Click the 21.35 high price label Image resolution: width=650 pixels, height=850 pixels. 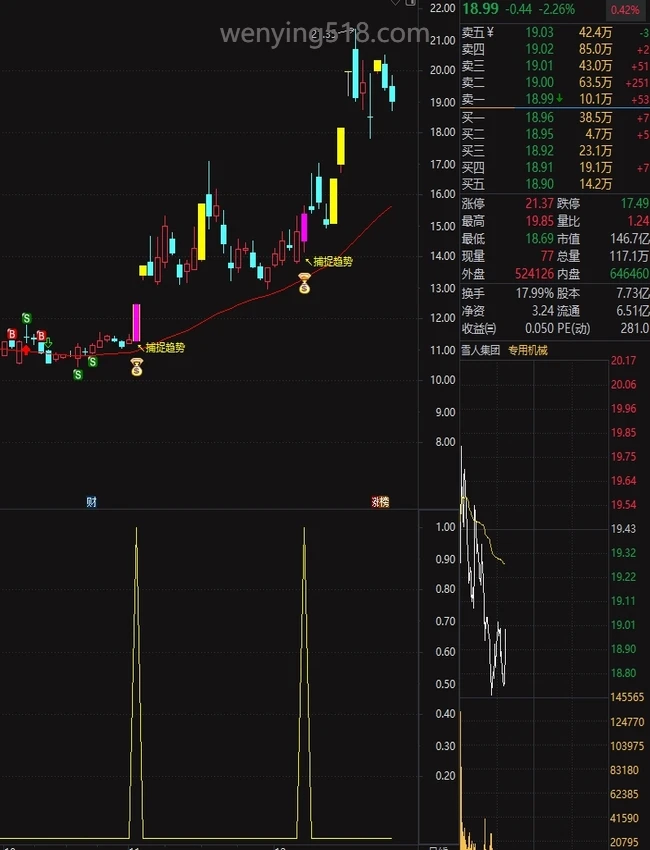pyautogui.click(x=325, y=36)
